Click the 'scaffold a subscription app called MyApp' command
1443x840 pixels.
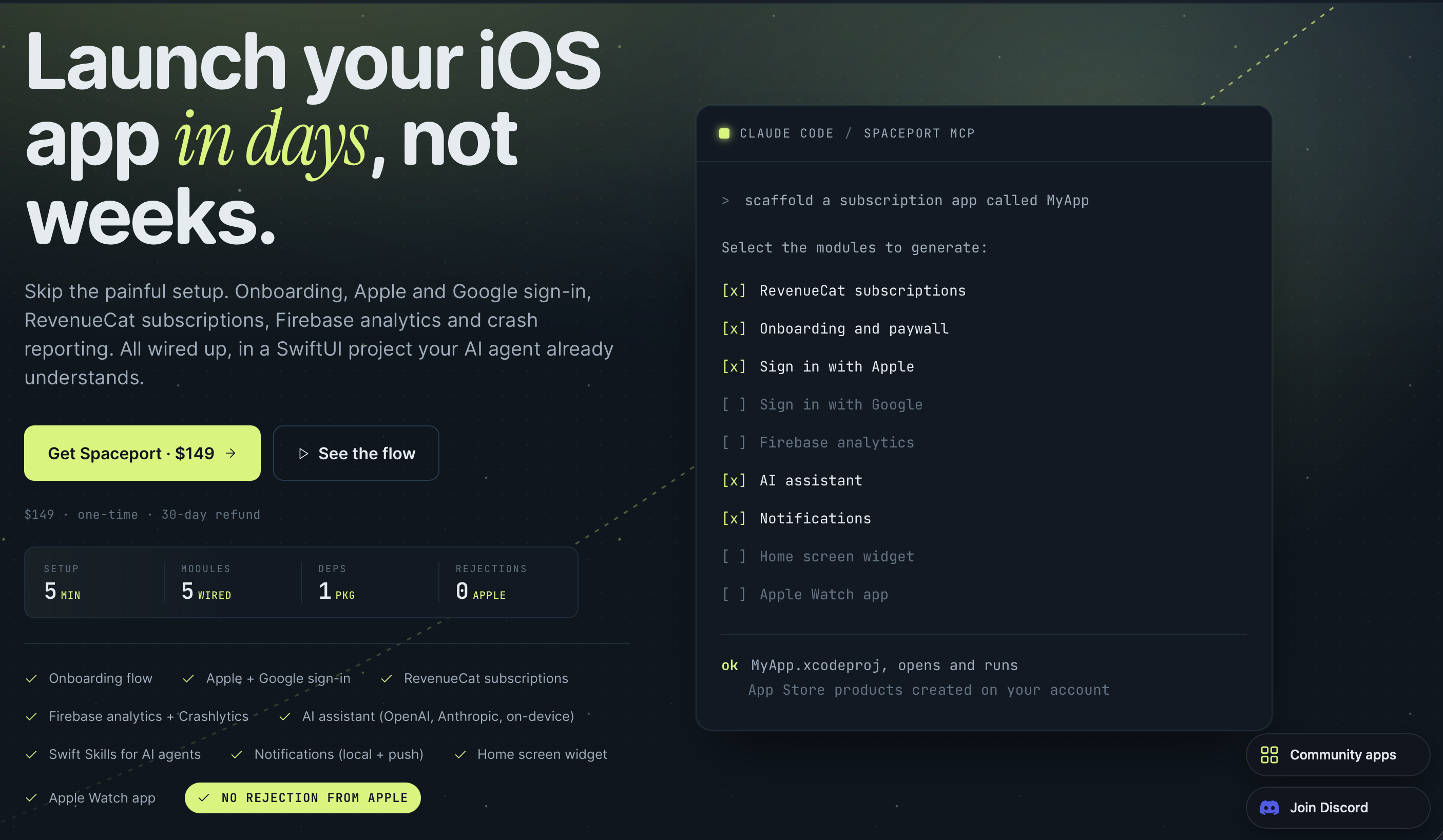917,200
